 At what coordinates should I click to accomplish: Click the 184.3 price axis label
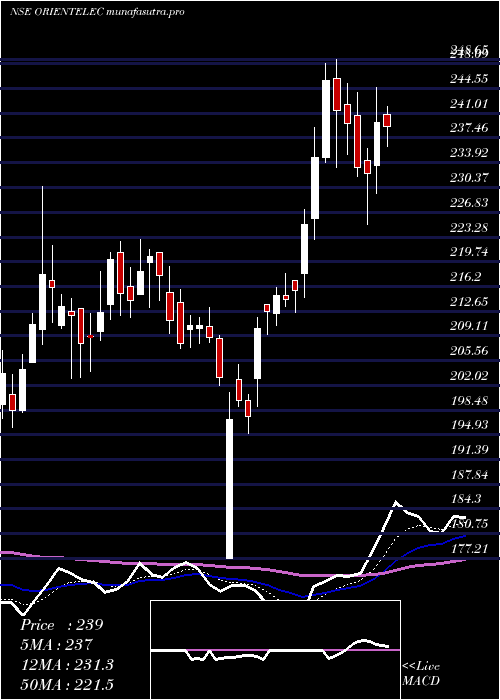468,499
